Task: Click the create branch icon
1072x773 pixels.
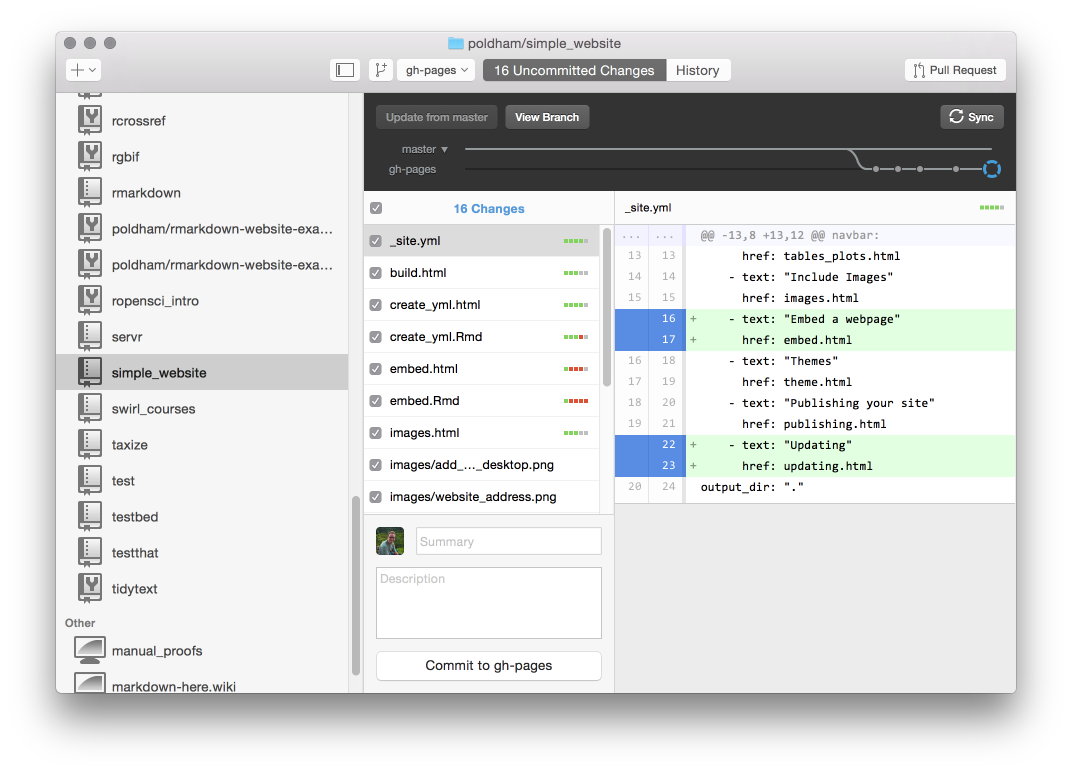Action: (x=381, y=70)
